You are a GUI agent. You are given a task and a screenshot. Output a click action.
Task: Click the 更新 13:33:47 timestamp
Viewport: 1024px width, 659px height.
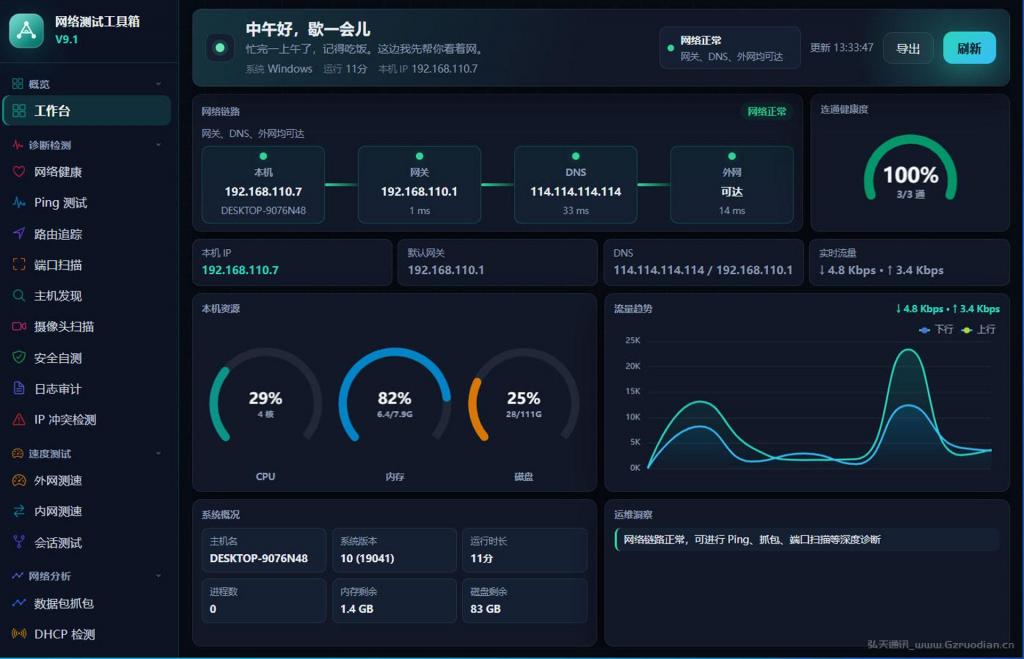coord(841,48)
